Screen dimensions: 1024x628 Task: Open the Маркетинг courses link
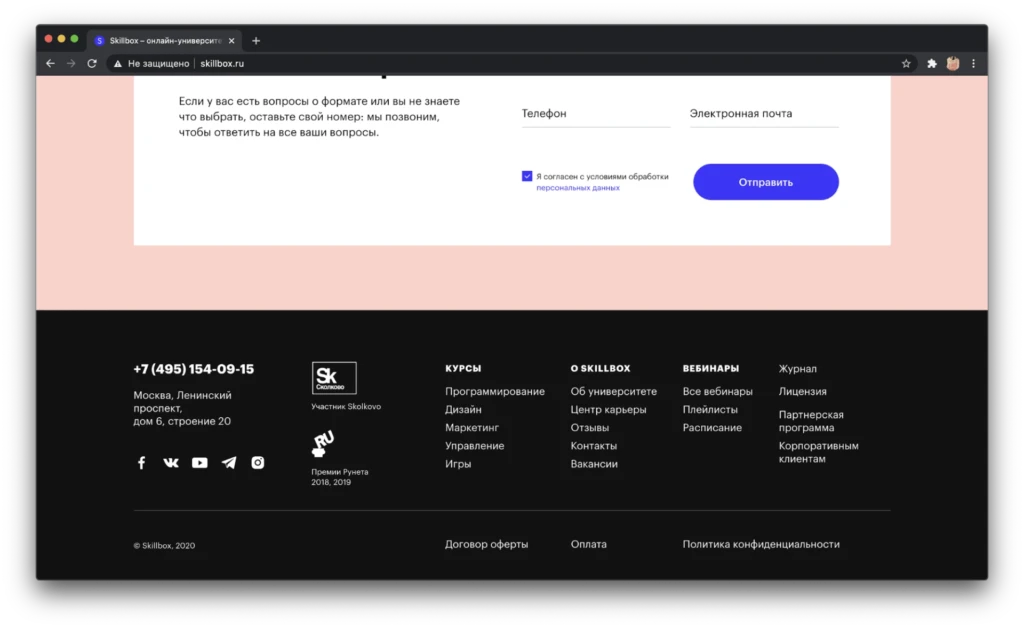[472, 428]
